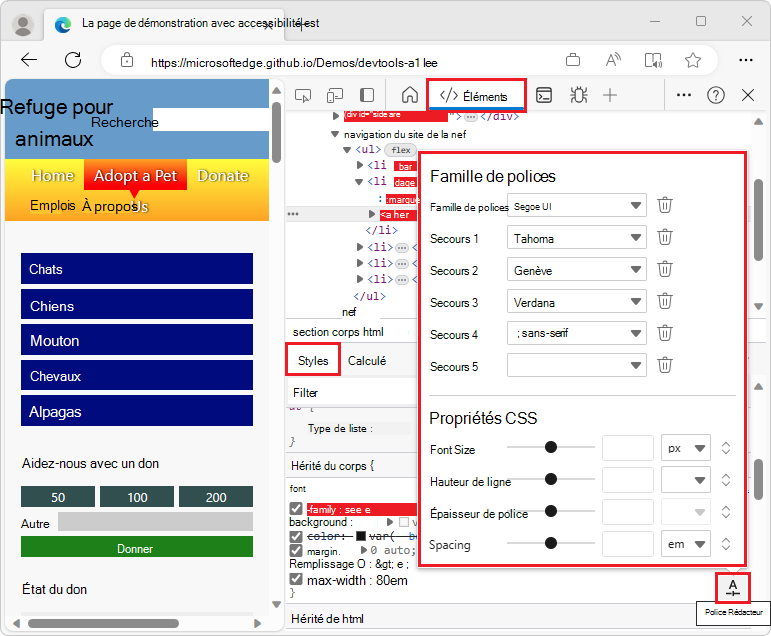The height and width of the screenshot is (636, 771).
Task: Open Home in page navigation
Action: pyautogui.click(x=53, y=175)
